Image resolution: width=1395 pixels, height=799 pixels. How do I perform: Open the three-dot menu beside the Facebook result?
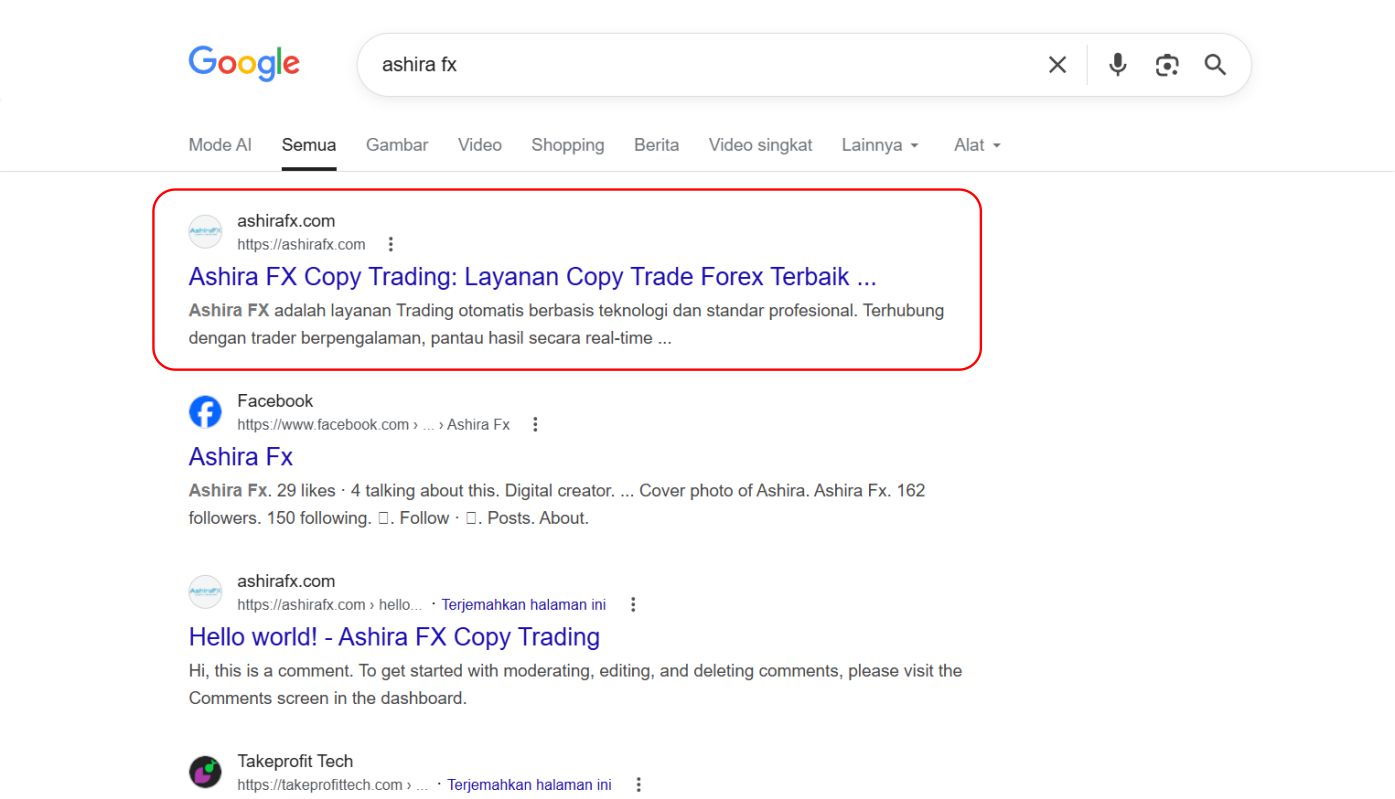point(535,423)
